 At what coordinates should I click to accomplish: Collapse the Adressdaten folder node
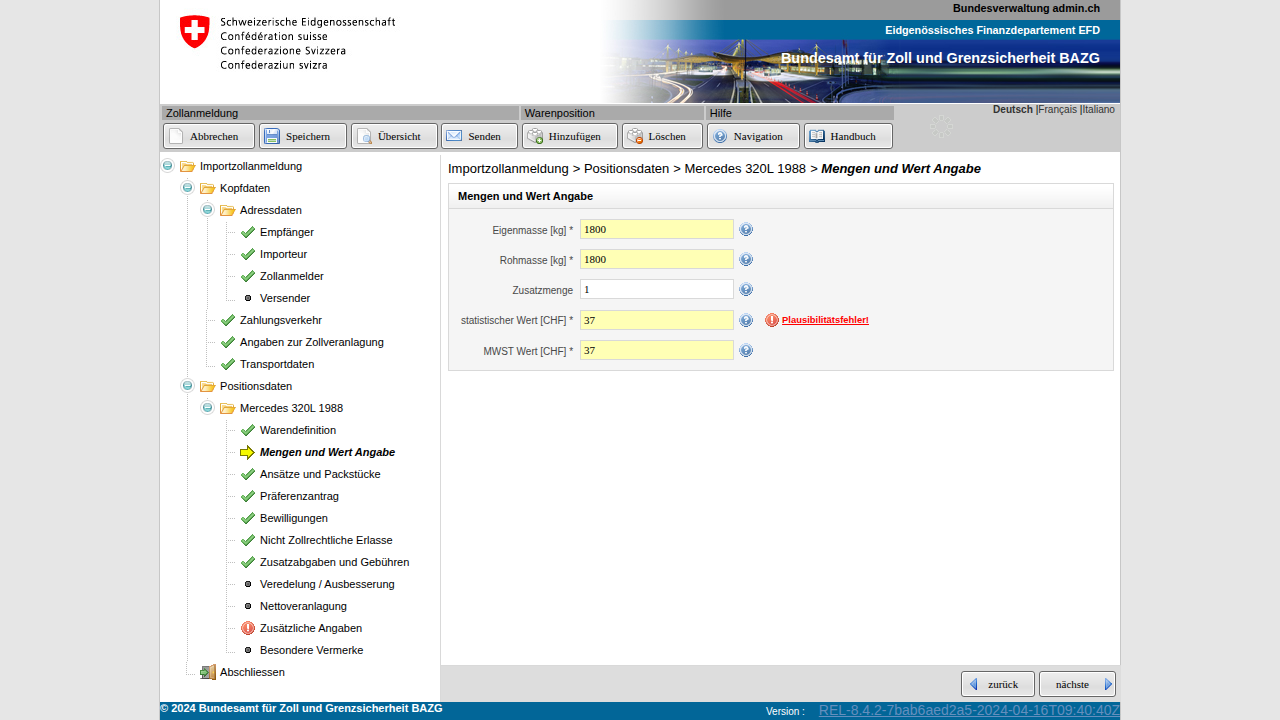[207, 210]
